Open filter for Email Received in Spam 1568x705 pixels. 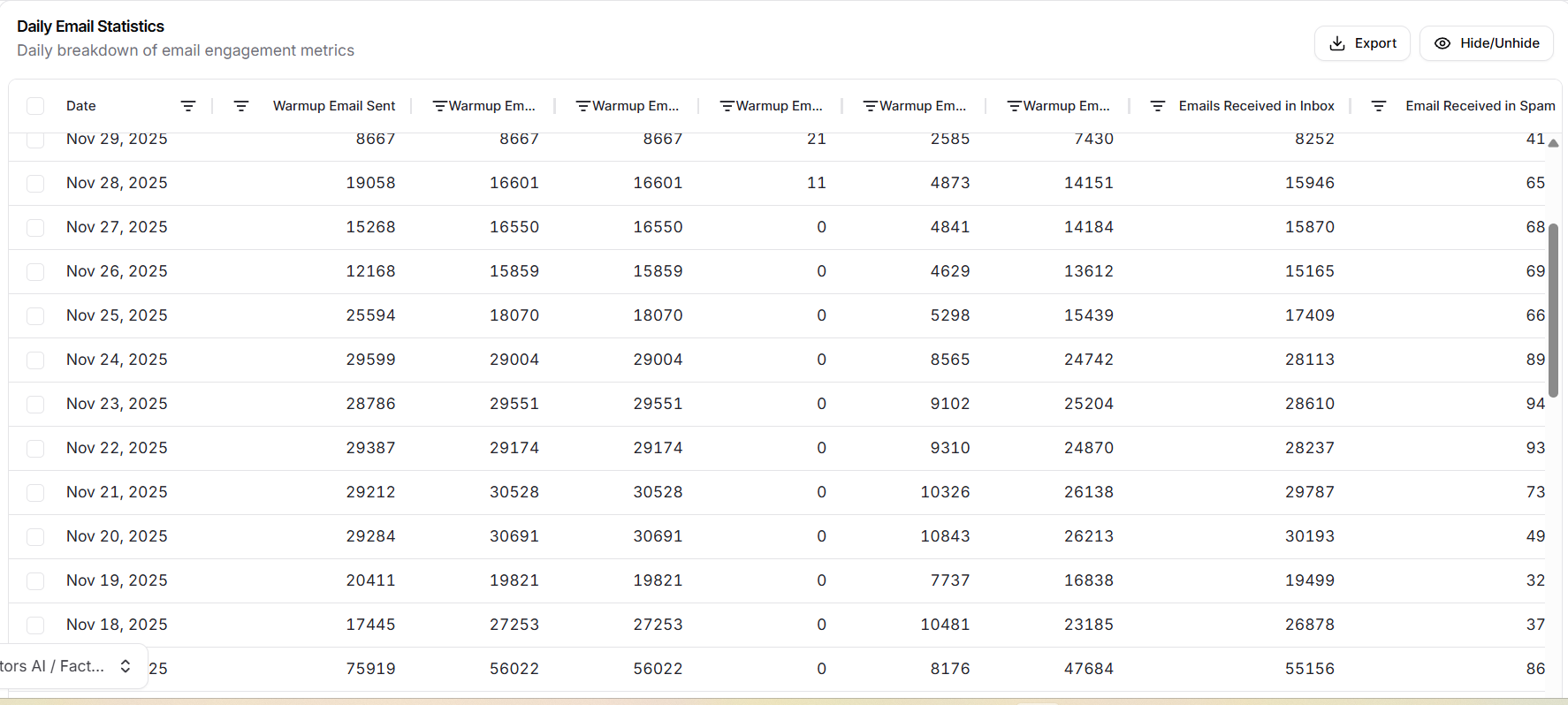[1378, 106]
